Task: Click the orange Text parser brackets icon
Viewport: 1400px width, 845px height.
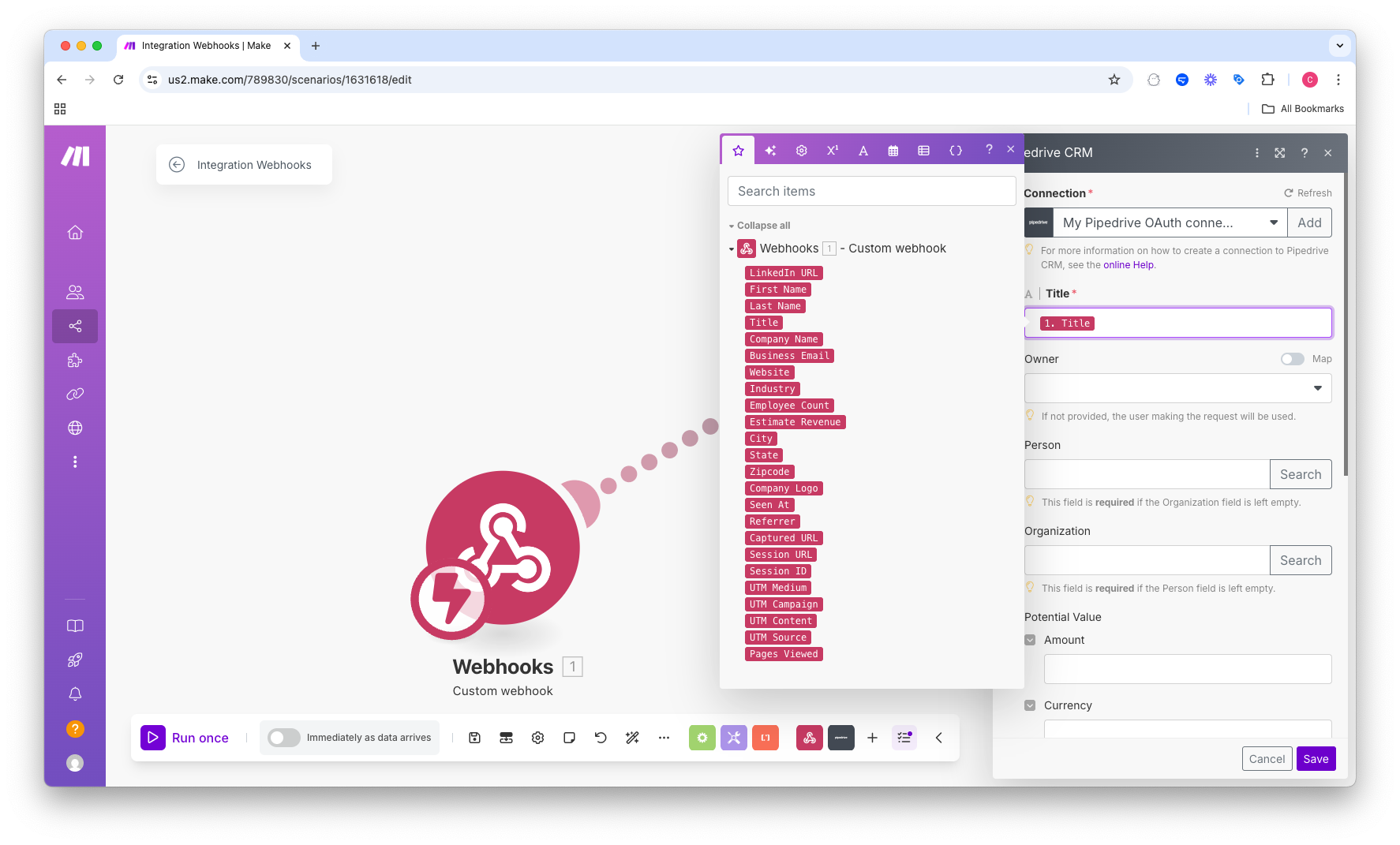Action: (x=766, y=738)
